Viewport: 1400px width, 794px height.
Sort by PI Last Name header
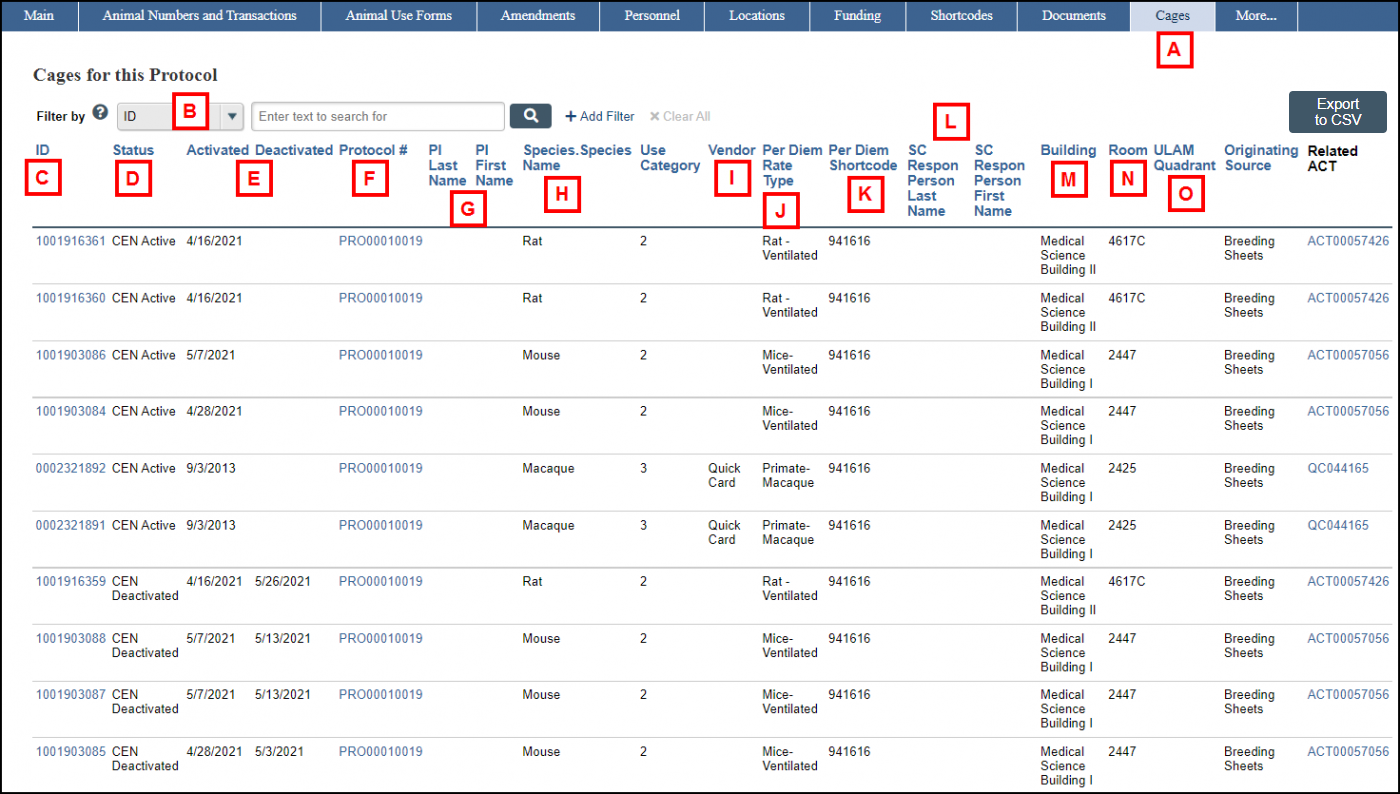coord(447,165)
